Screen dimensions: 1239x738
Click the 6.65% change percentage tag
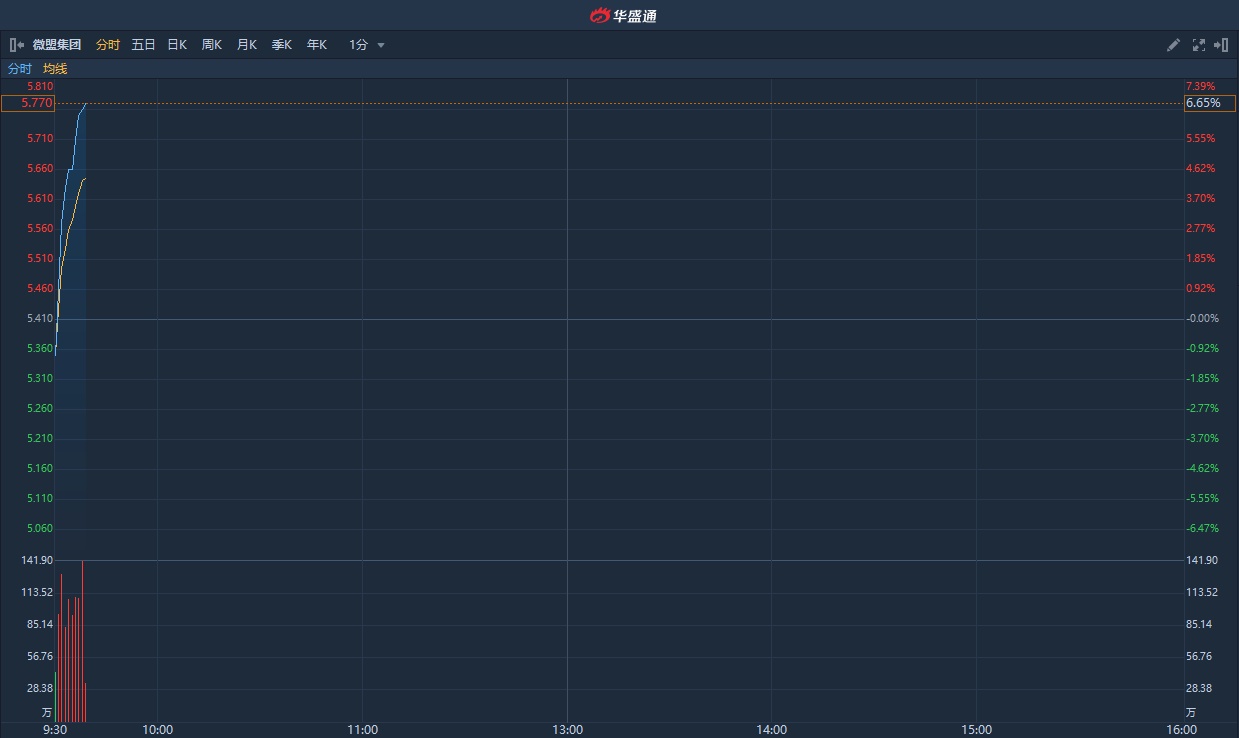tap(1209, 103)
